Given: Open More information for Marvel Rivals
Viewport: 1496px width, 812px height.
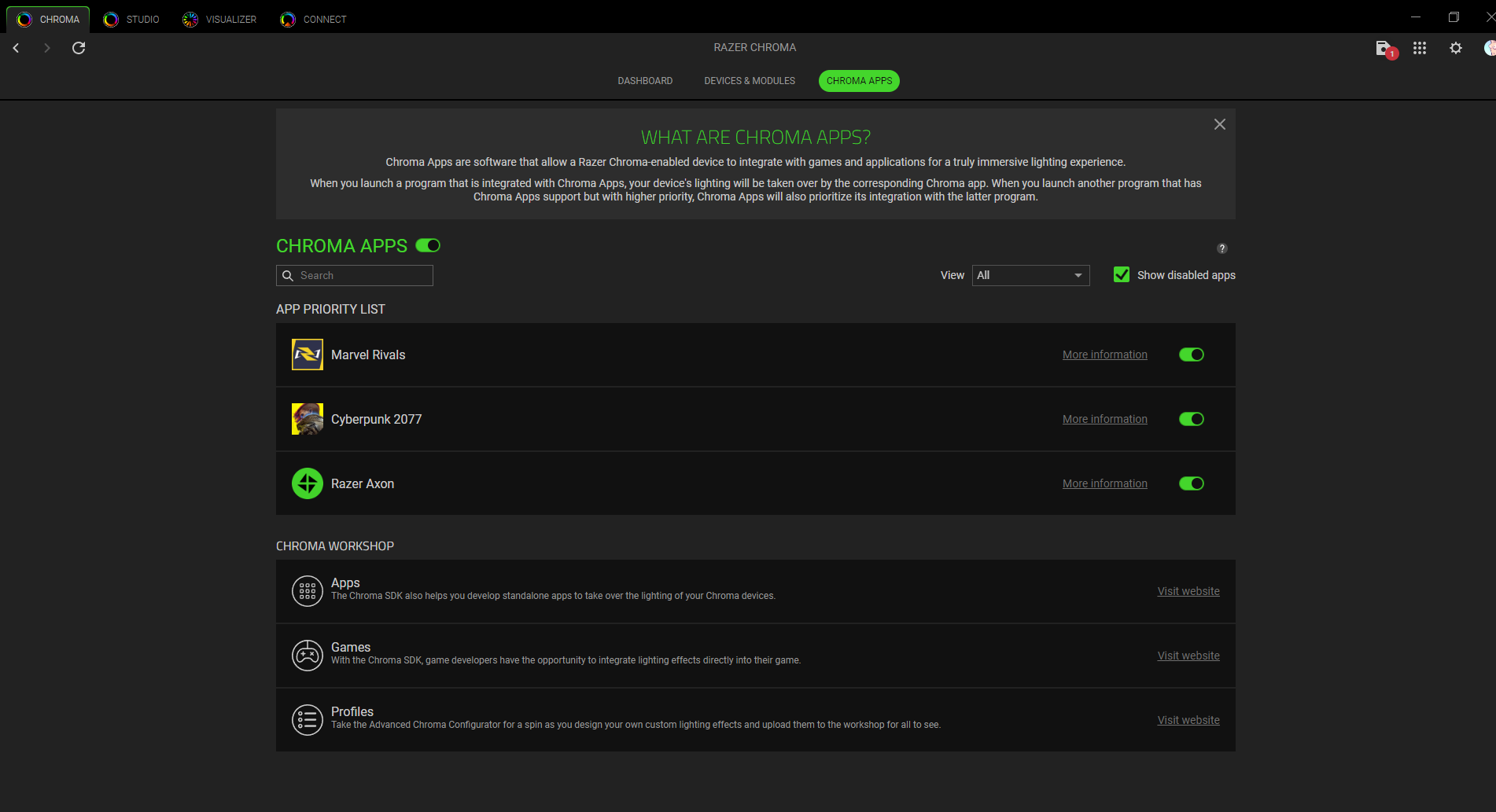Looking at the screenshot, I should [x=1105, y=355].
